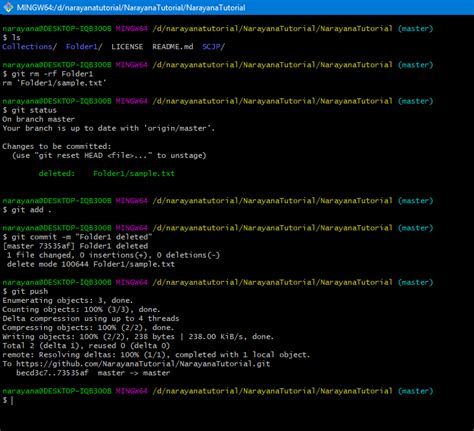Click the '$ git add .' command
This screenshot has width=474, height=431.
[x=27, y=210]
